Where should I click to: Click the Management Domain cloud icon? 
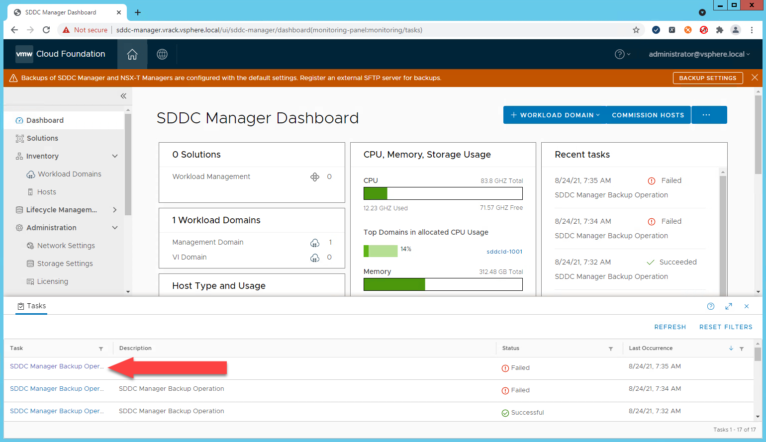point(315,242)
